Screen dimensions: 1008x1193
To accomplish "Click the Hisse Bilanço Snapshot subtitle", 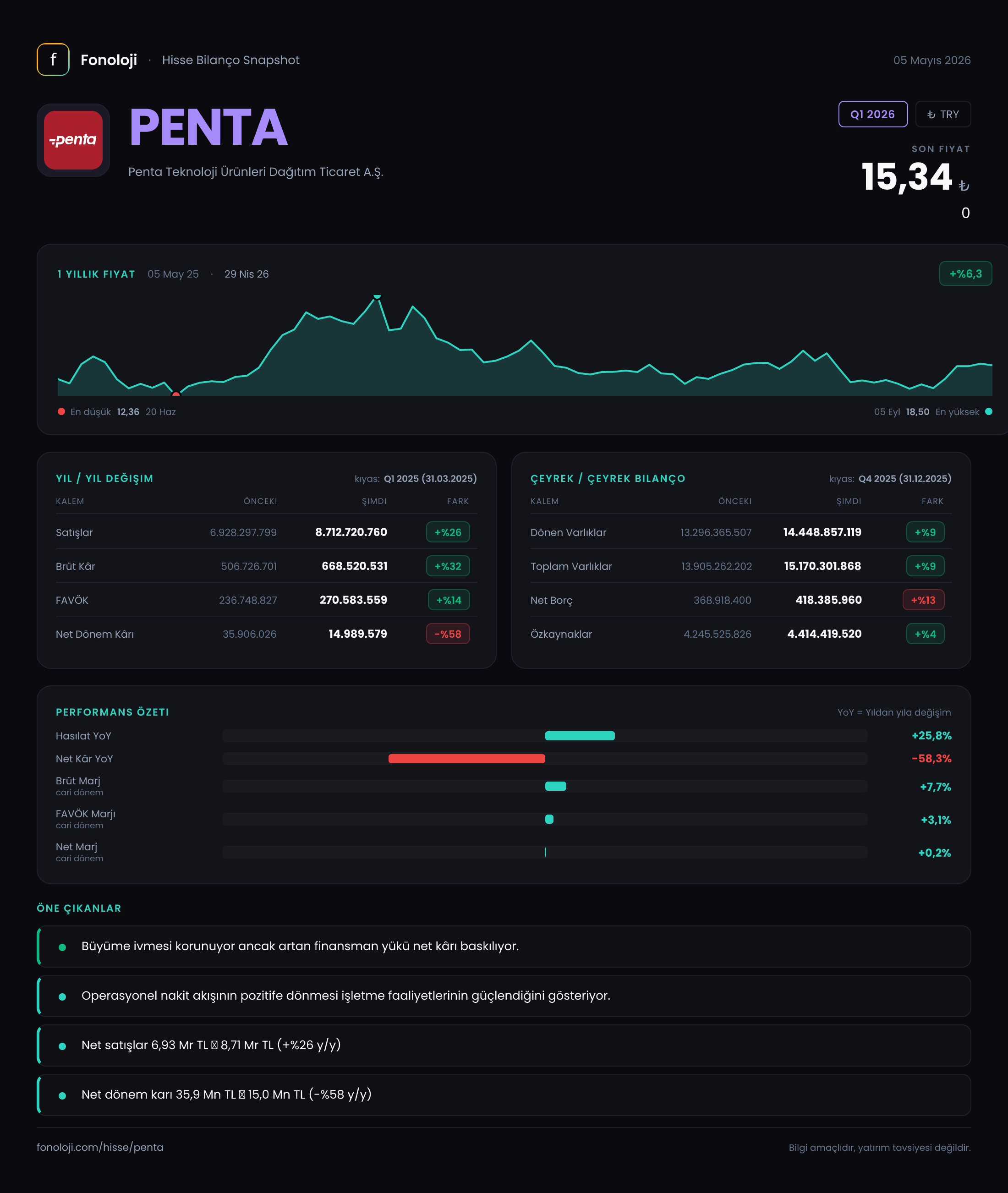I will coord(230,60).
